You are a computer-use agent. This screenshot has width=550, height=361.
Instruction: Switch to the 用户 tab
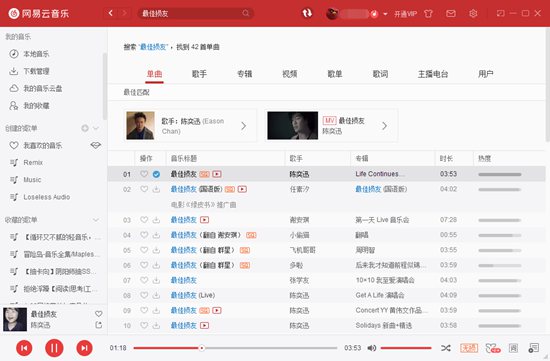pos(485,74)
